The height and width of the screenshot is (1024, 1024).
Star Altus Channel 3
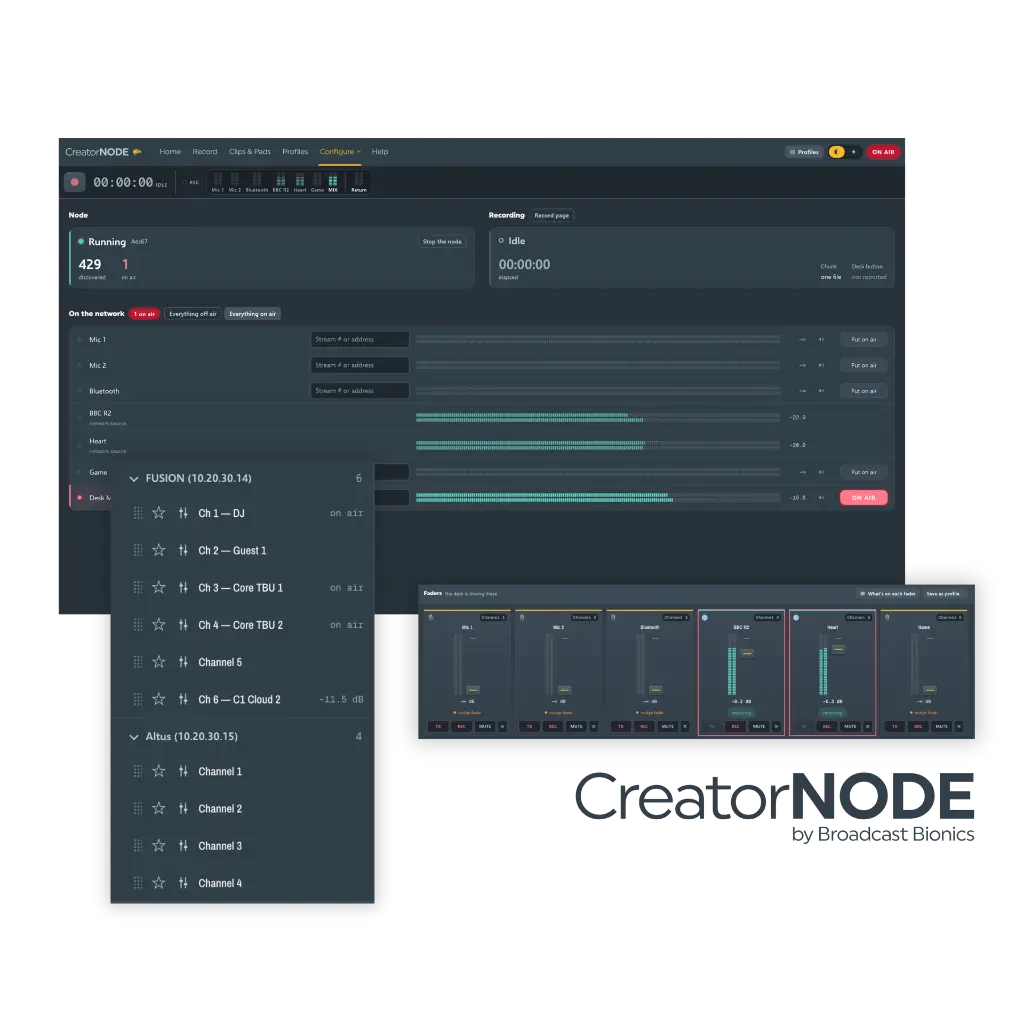tap(159, 846)
